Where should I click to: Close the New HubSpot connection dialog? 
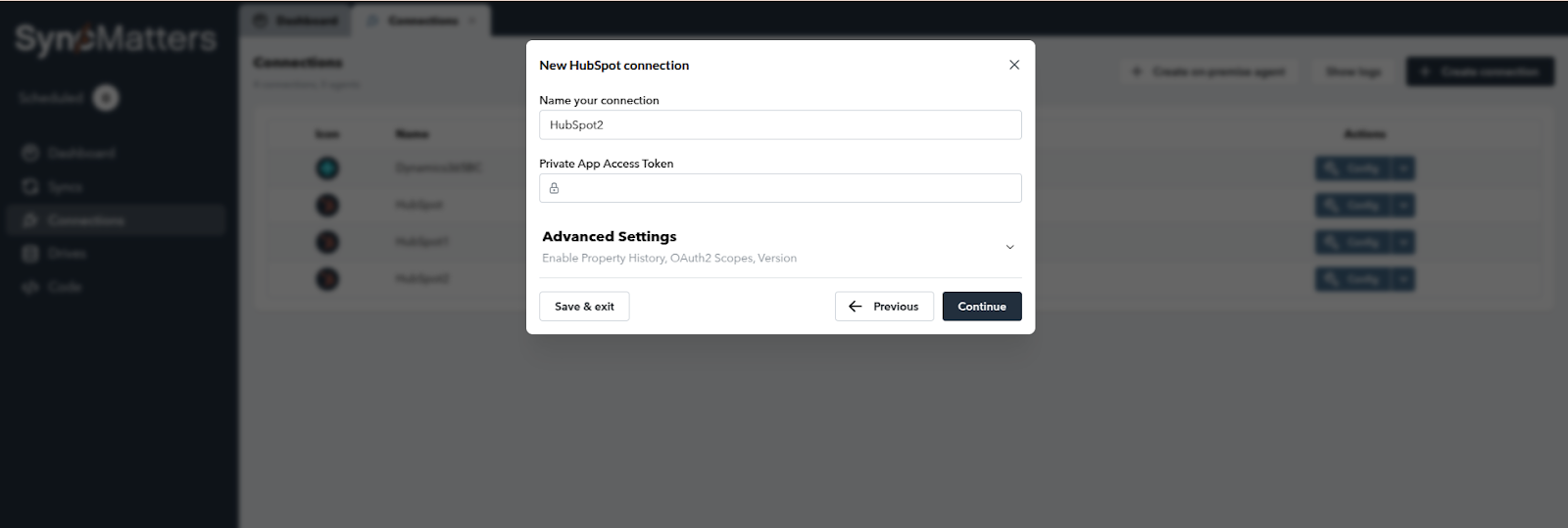tap(1014, 65)
